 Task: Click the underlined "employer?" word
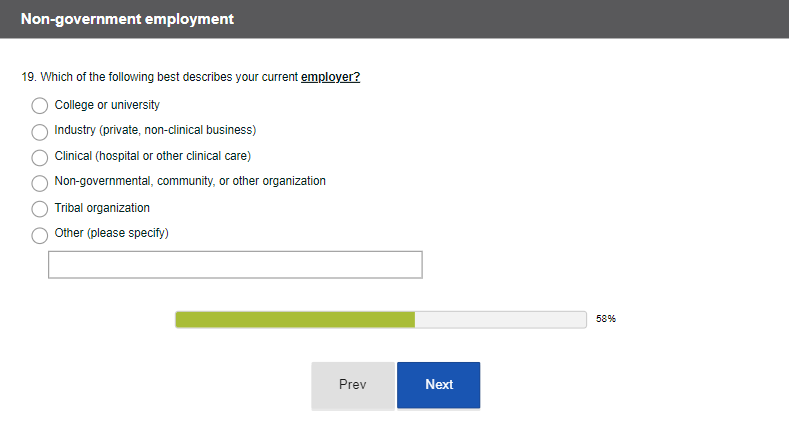[330, 77]
